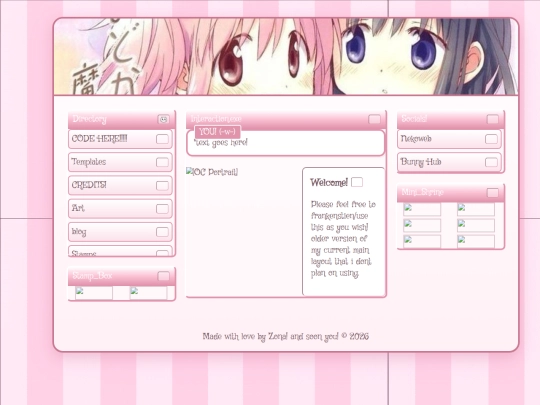This screenshot has width=540, height=405.
Task: Click the Socials! panel title
Action: [x=414, y=119]
